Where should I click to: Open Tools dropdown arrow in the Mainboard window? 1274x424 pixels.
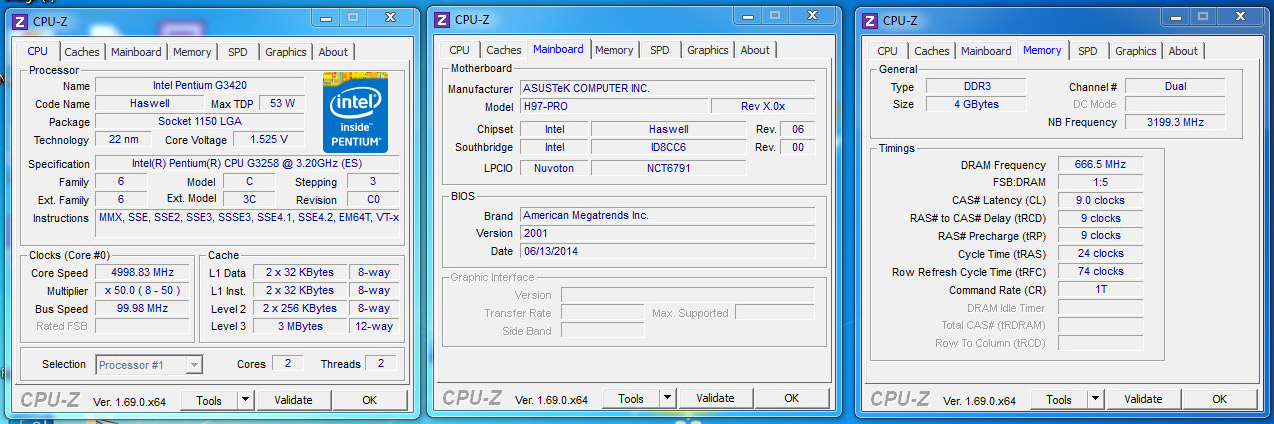pos(668,398)
